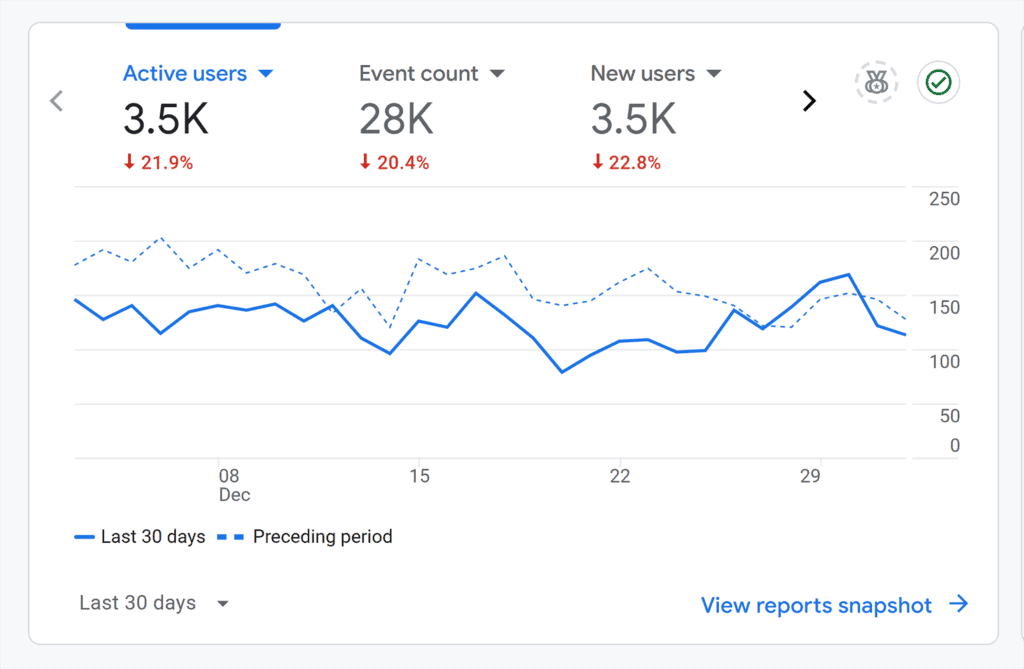The height and width of the screenshot is (669, 1024).
Task: Click the arrow icon beside View reports snapshot
Action: pos(958,604)
